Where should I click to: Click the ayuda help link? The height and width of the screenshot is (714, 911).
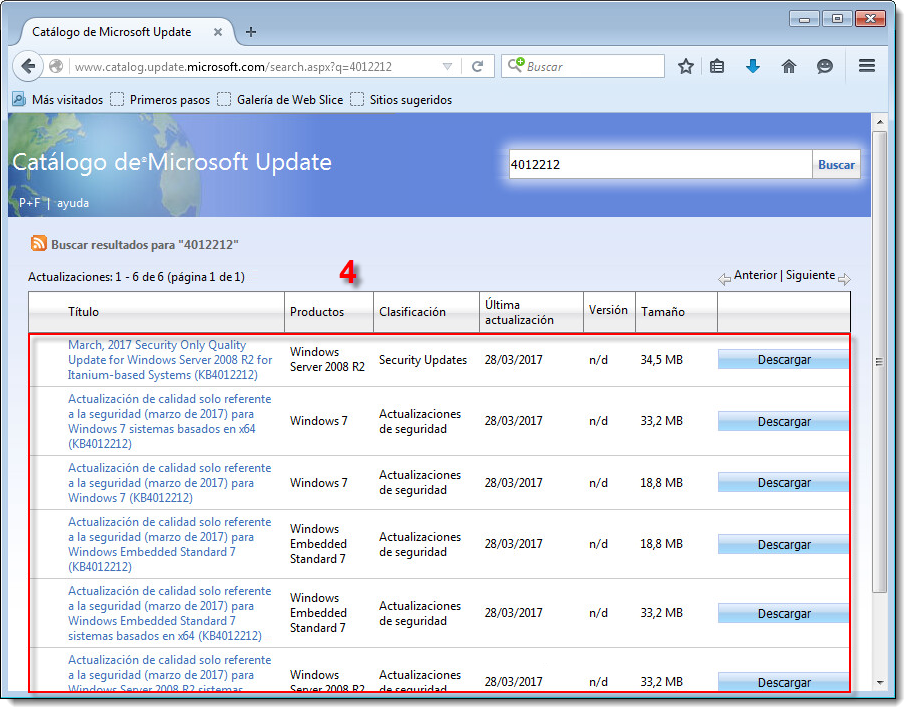click(73, 202)
